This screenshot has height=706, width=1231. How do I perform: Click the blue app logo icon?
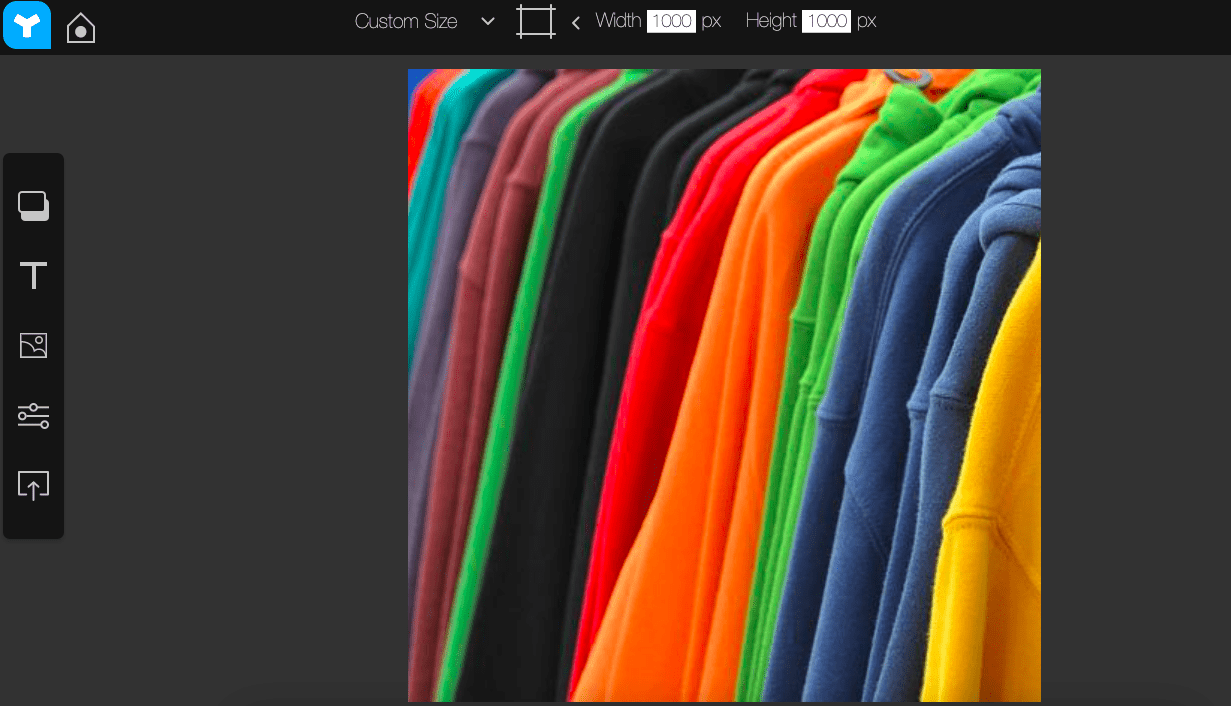(27, 27)
